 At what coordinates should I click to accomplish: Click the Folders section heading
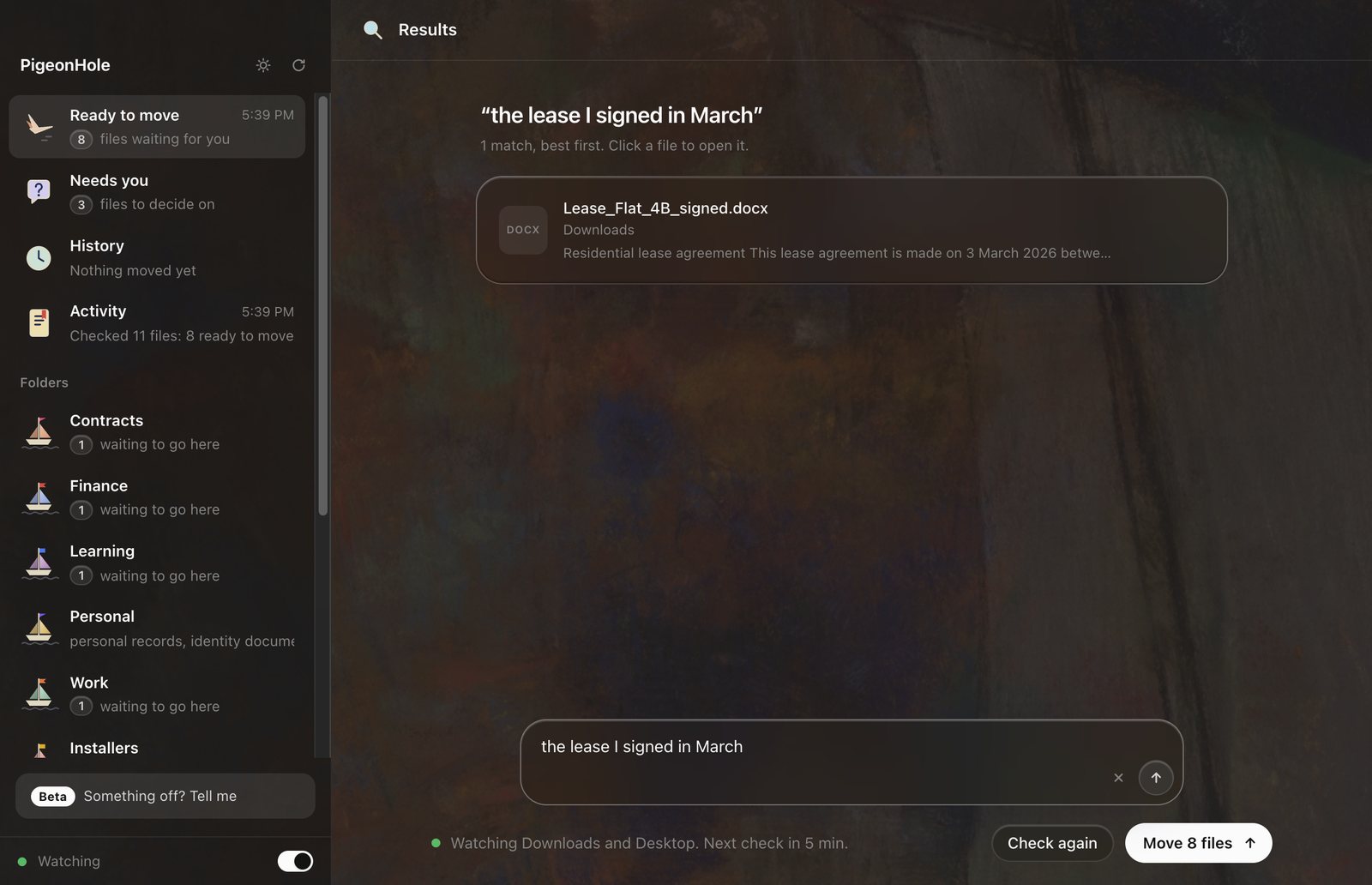(x=44, y=382)
